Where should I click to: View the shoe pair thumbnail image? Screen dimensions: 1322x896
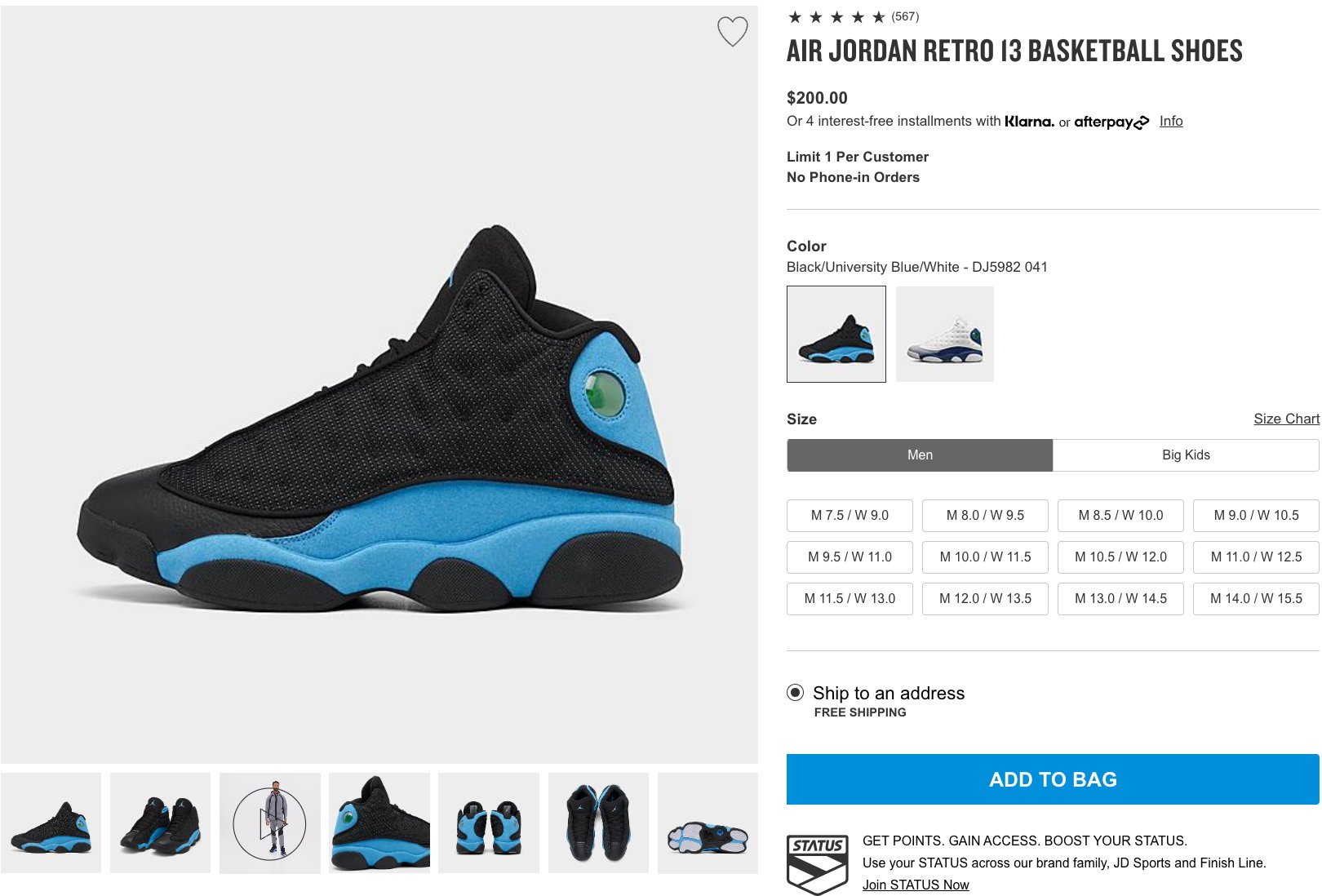160,823
